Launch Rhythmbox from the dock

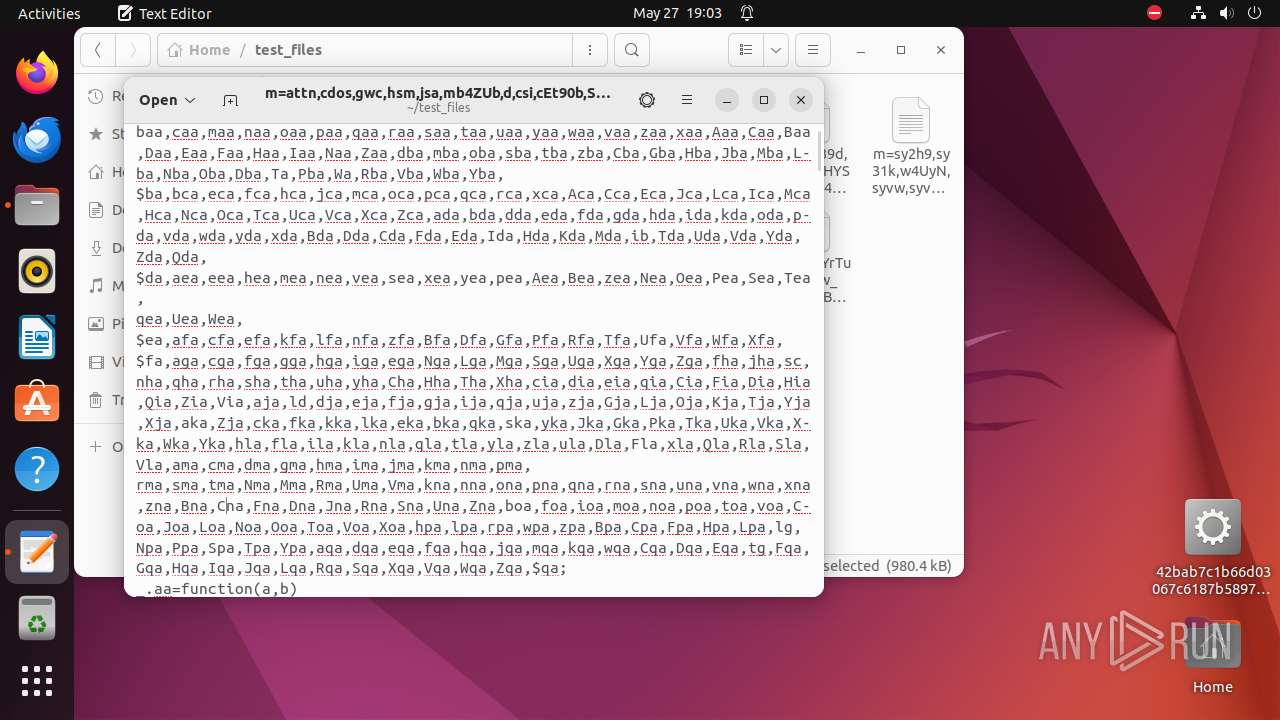(37, 272)
